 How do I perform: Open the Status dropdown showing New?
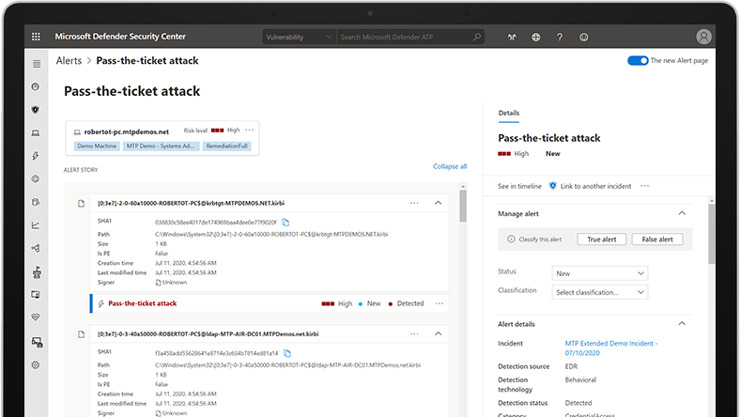pyautogui.click(x=600, y=273)
